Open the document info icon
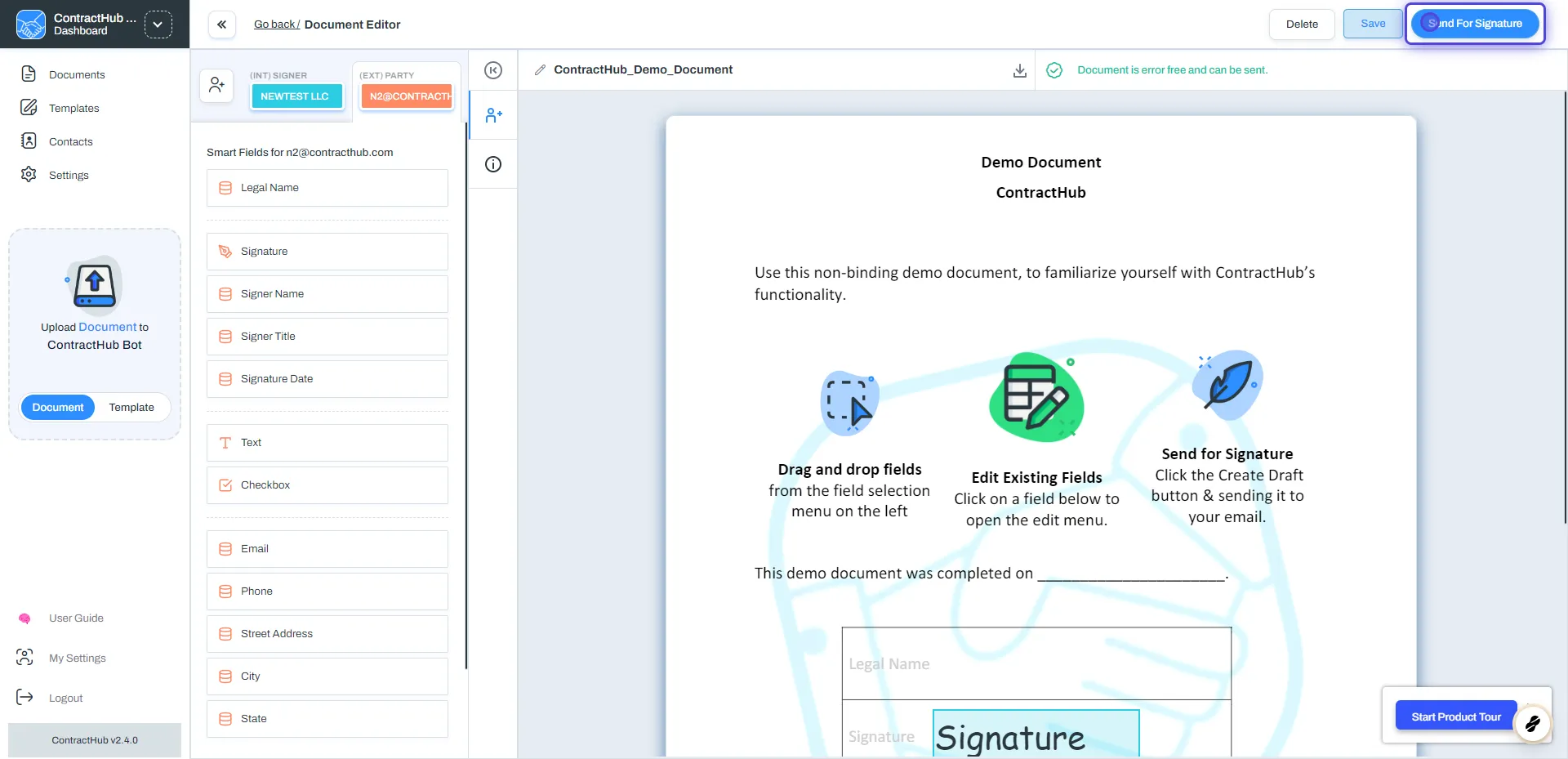This screenshot has height=759, width=1568. [x=493, y=164]
